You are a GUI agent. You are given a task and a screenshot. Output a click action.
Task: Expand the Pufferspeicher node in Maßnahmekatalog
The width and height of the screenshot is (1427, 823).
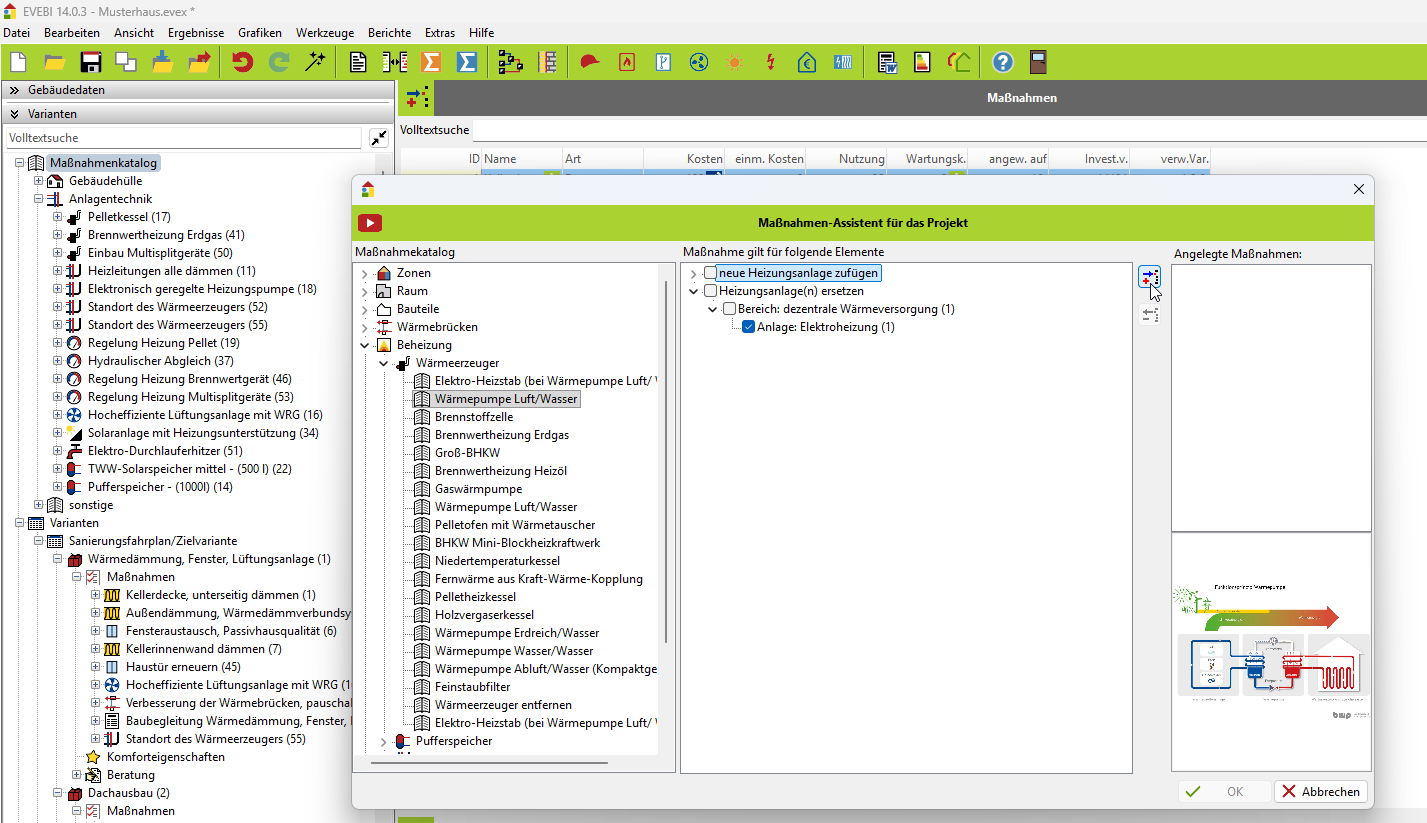[x=383, y=741]
